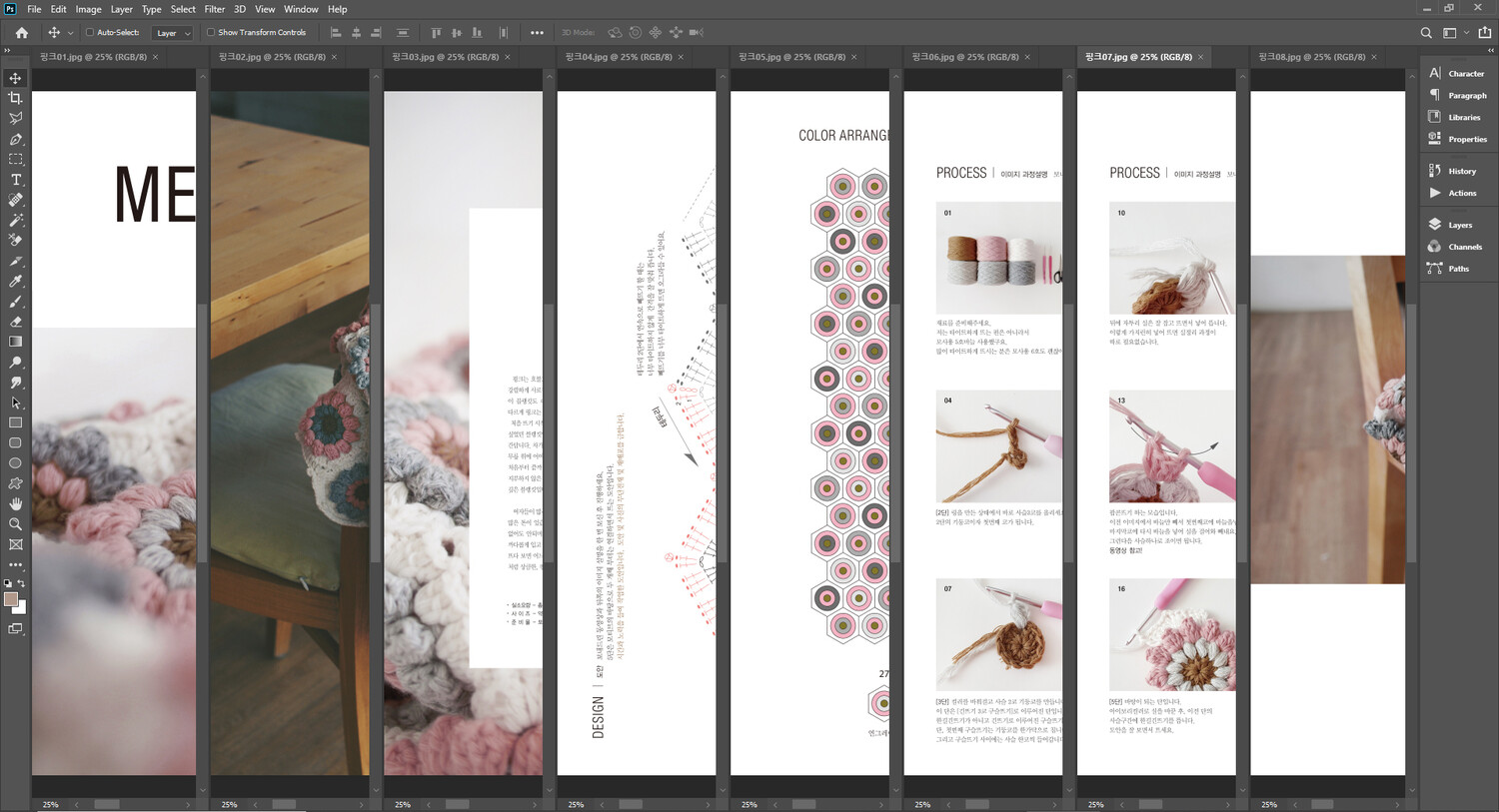
Task: Swap foreground and background colors
Action: coord(22,583)
